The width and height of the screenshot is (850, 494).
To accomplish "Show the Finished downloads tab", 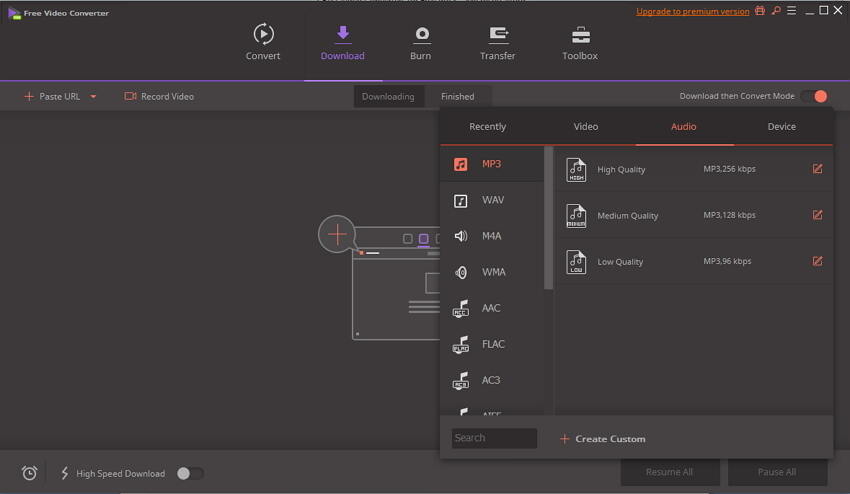I will coord(458,97).
